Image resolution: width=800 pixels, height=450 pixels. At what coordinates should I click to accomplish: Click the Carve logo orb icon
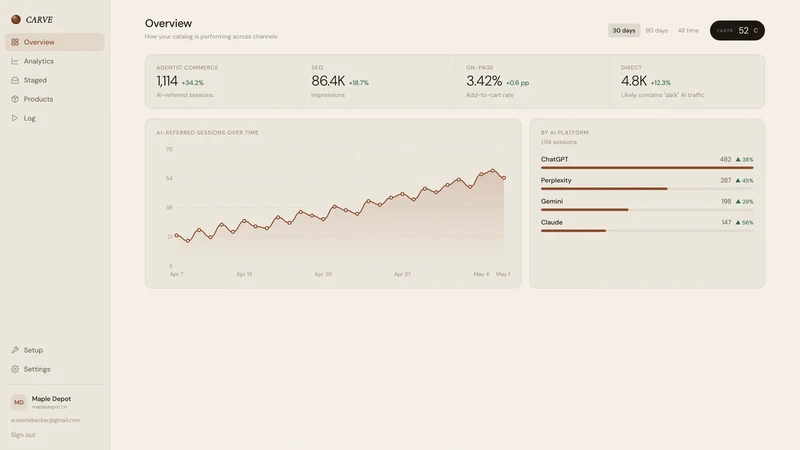click(x=16, y=19)
